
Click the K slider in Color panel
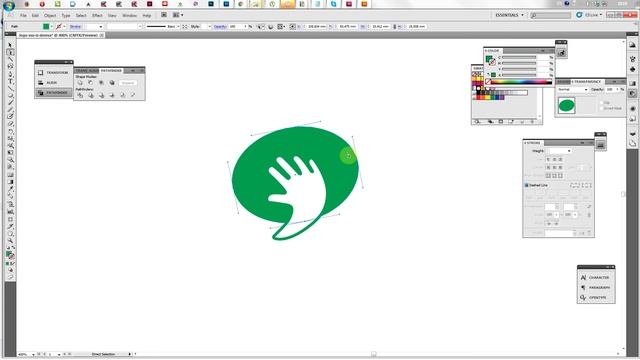pyautogui.click(x=519, y=75)
